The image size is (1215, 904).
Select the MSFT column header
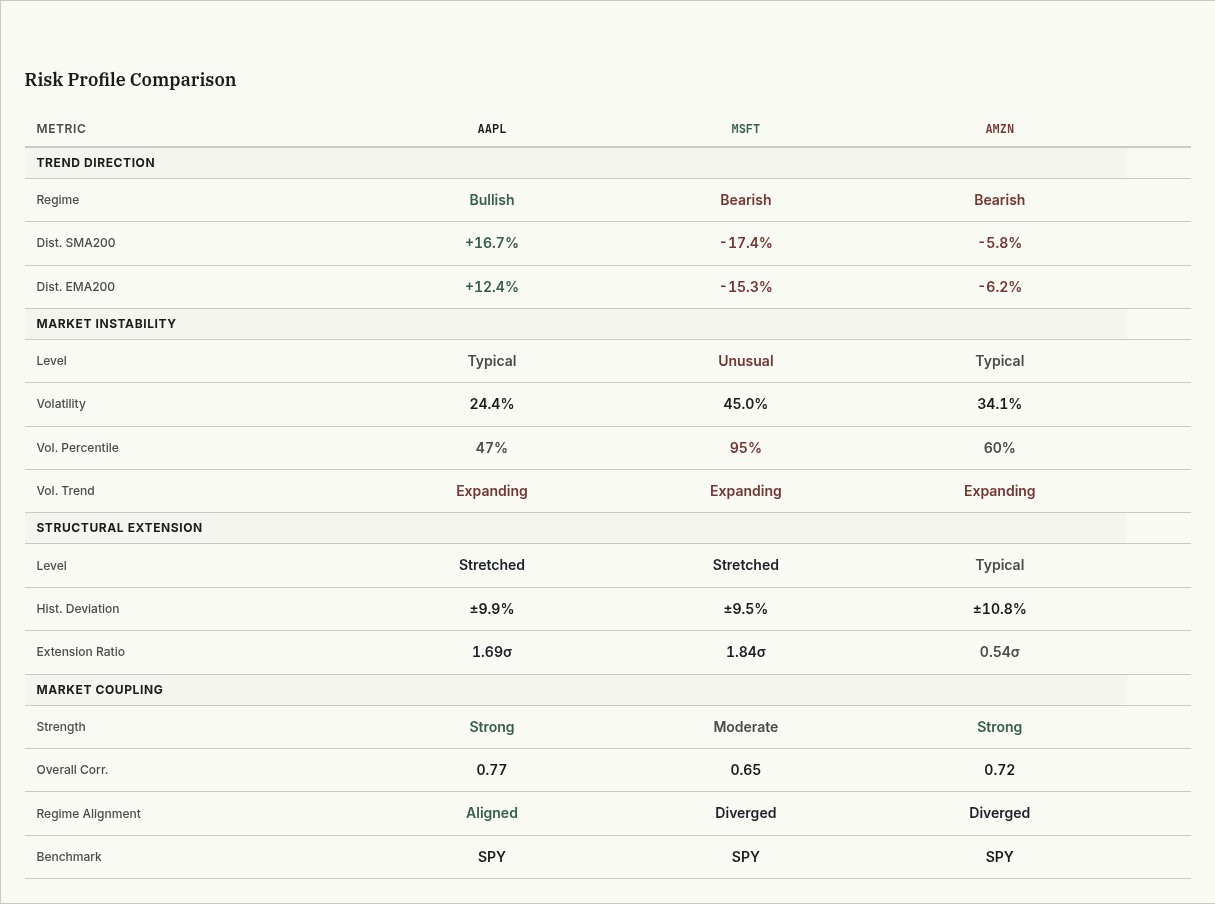[x=745, y=128]
